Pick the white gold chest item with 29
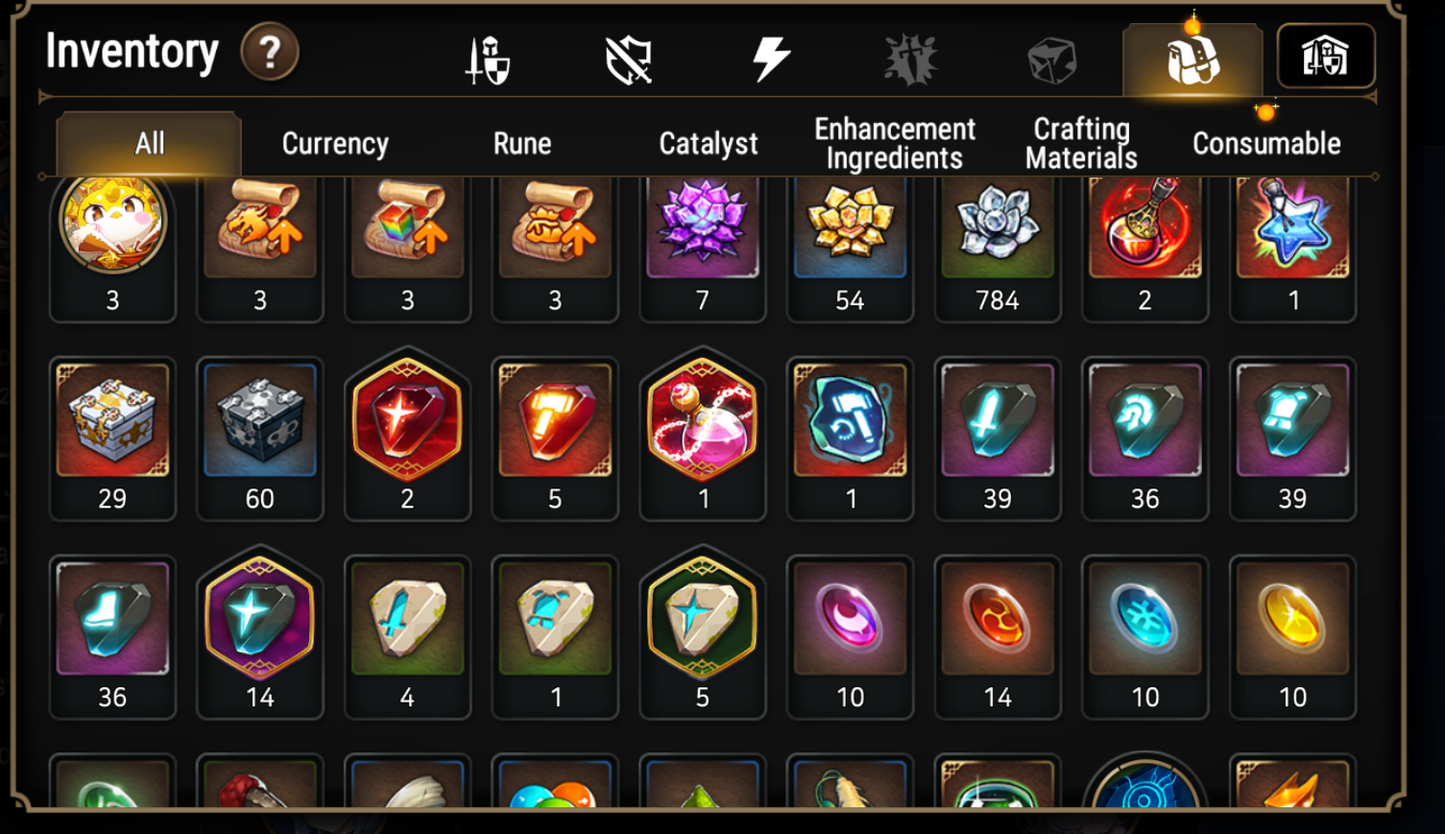Viewport: 1445px width, 834px height. (113, 438)
